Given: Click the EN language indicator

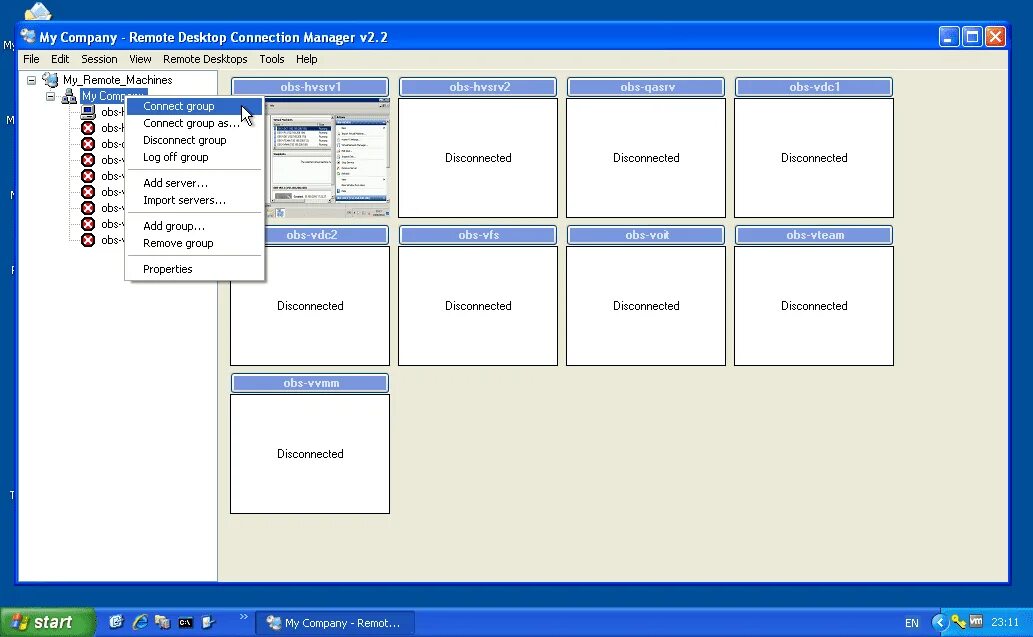Looking at the screenshot, I should (912, 623).
